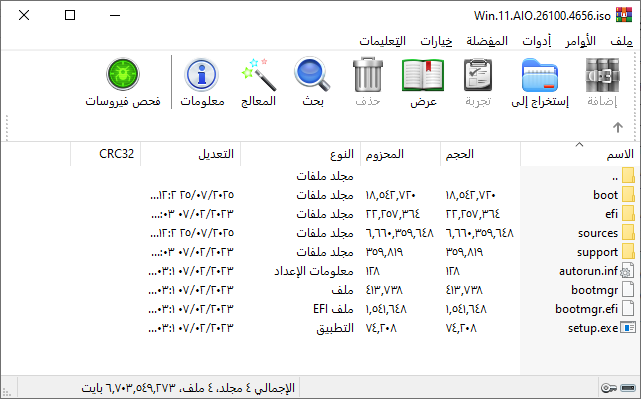This screenshot has height=399, width=641.
Task: Select the sources folder icon
Action: [x=628, y=233]
